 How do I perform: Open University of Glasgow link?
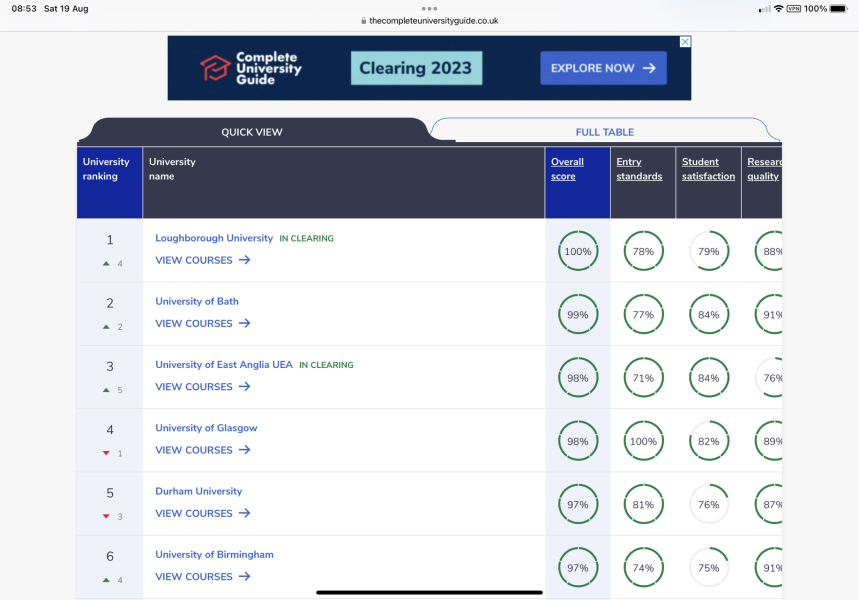(x=206, y=428)
